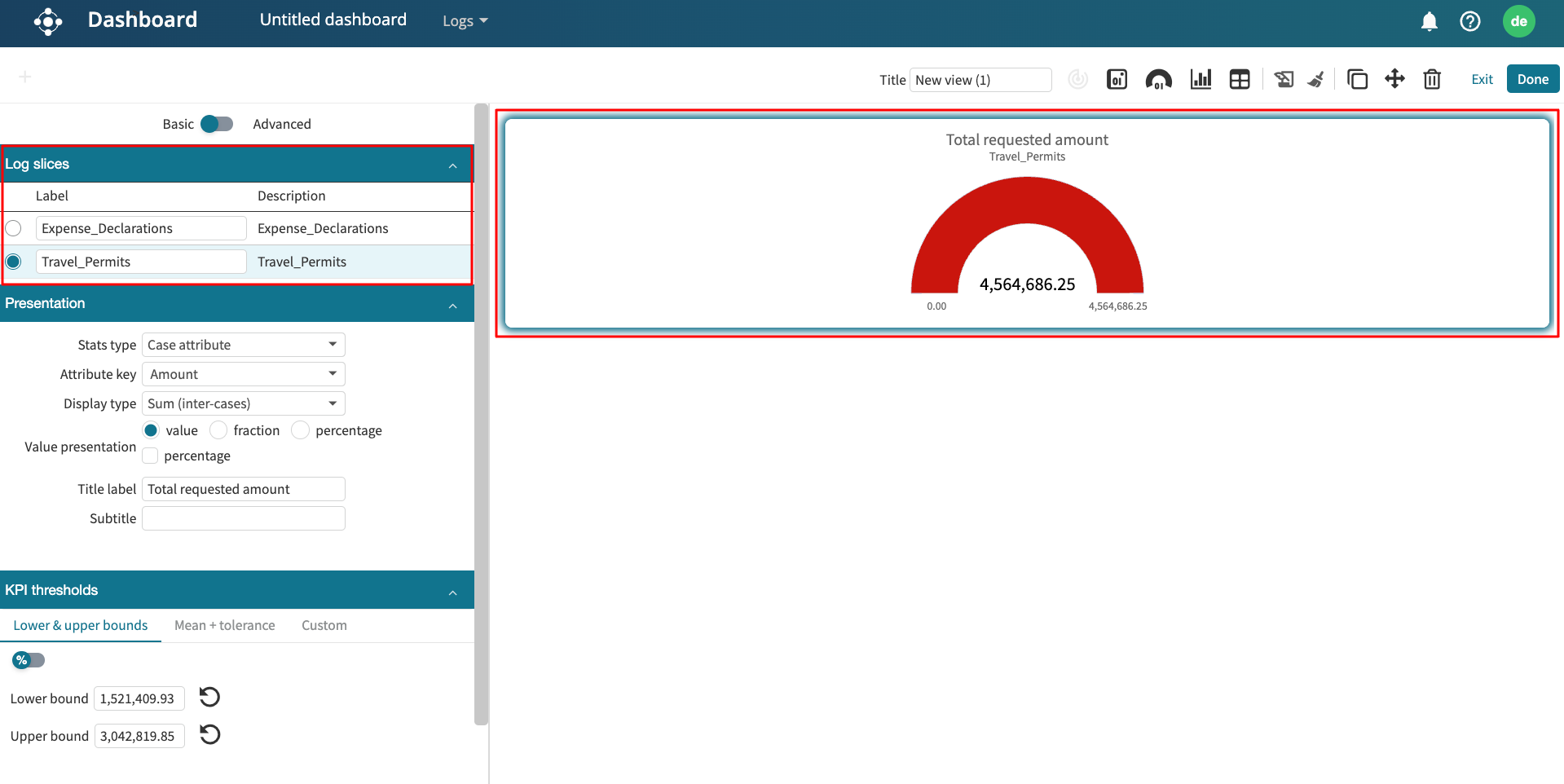Switch to Mean + tolerance tab
The height and width of the screenshot is (784, 1564).
pyautogui.click(x=224, y=625)
